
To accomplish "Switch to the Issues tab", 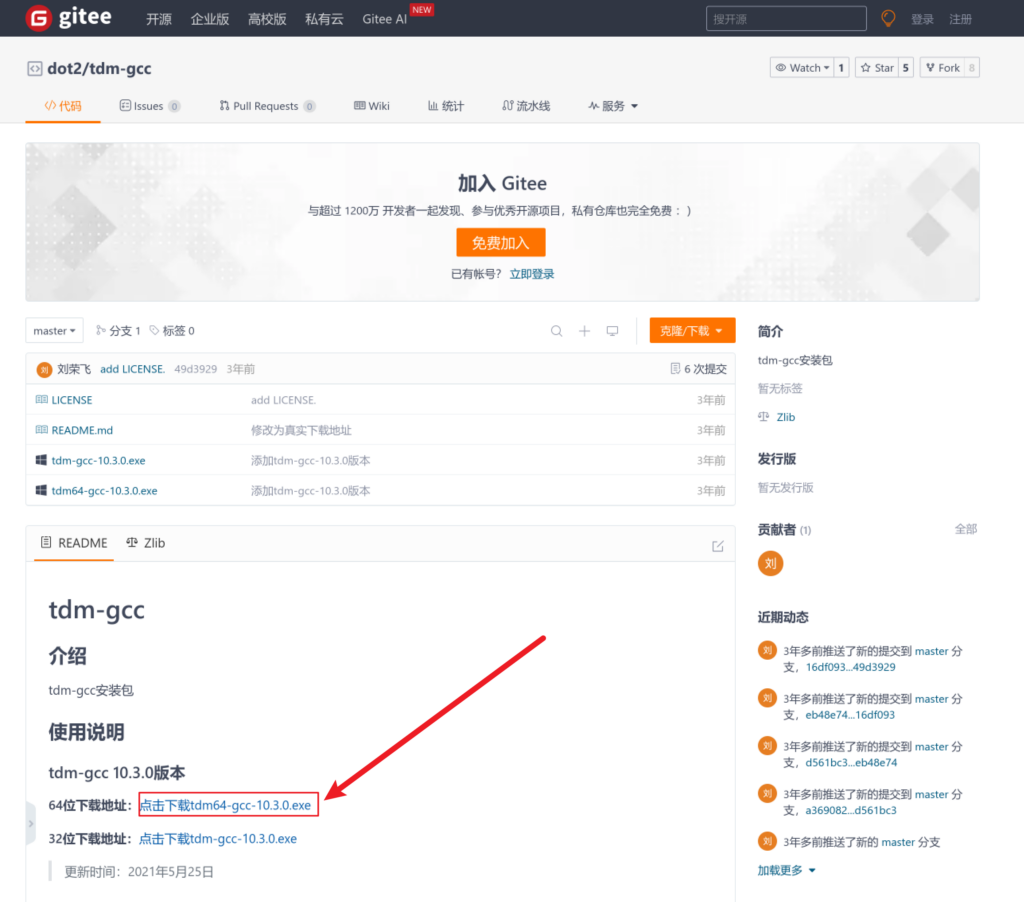I will coord(150,106).
